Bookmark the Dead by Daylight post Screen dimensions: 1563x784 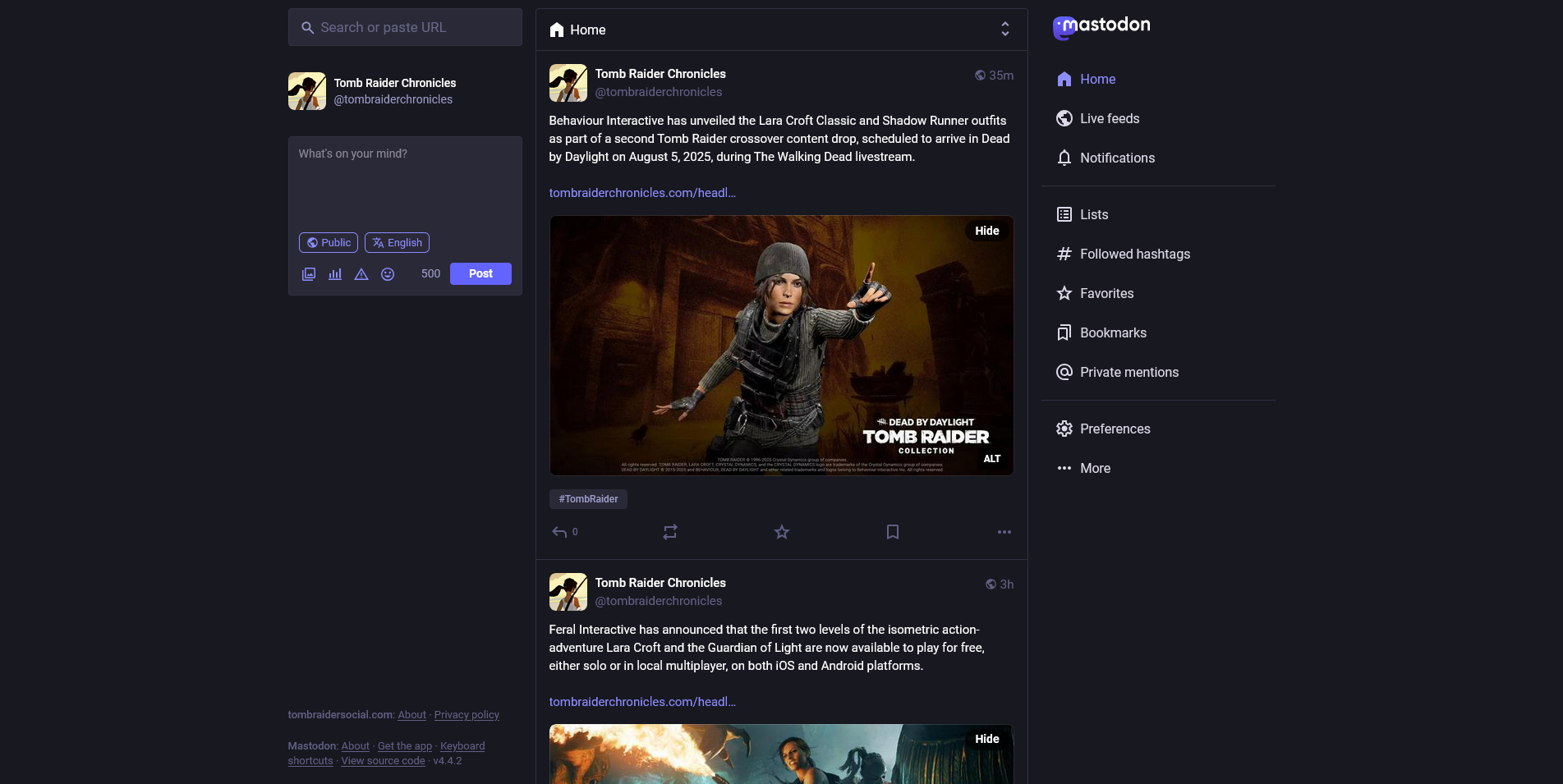coord(893,532)
